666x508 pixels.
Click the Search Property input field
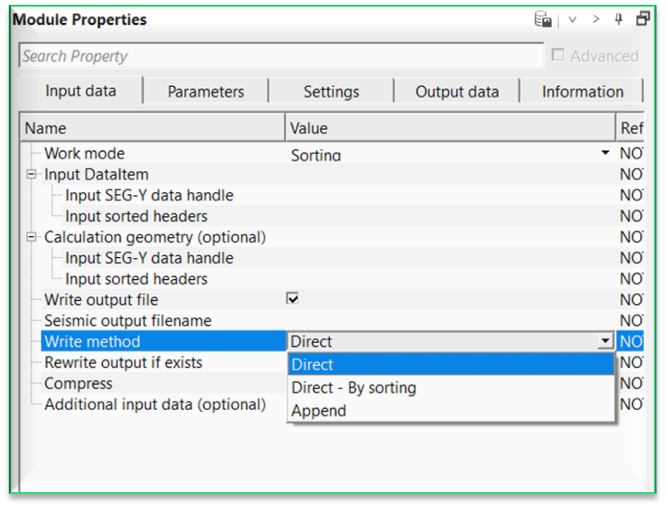280,56
